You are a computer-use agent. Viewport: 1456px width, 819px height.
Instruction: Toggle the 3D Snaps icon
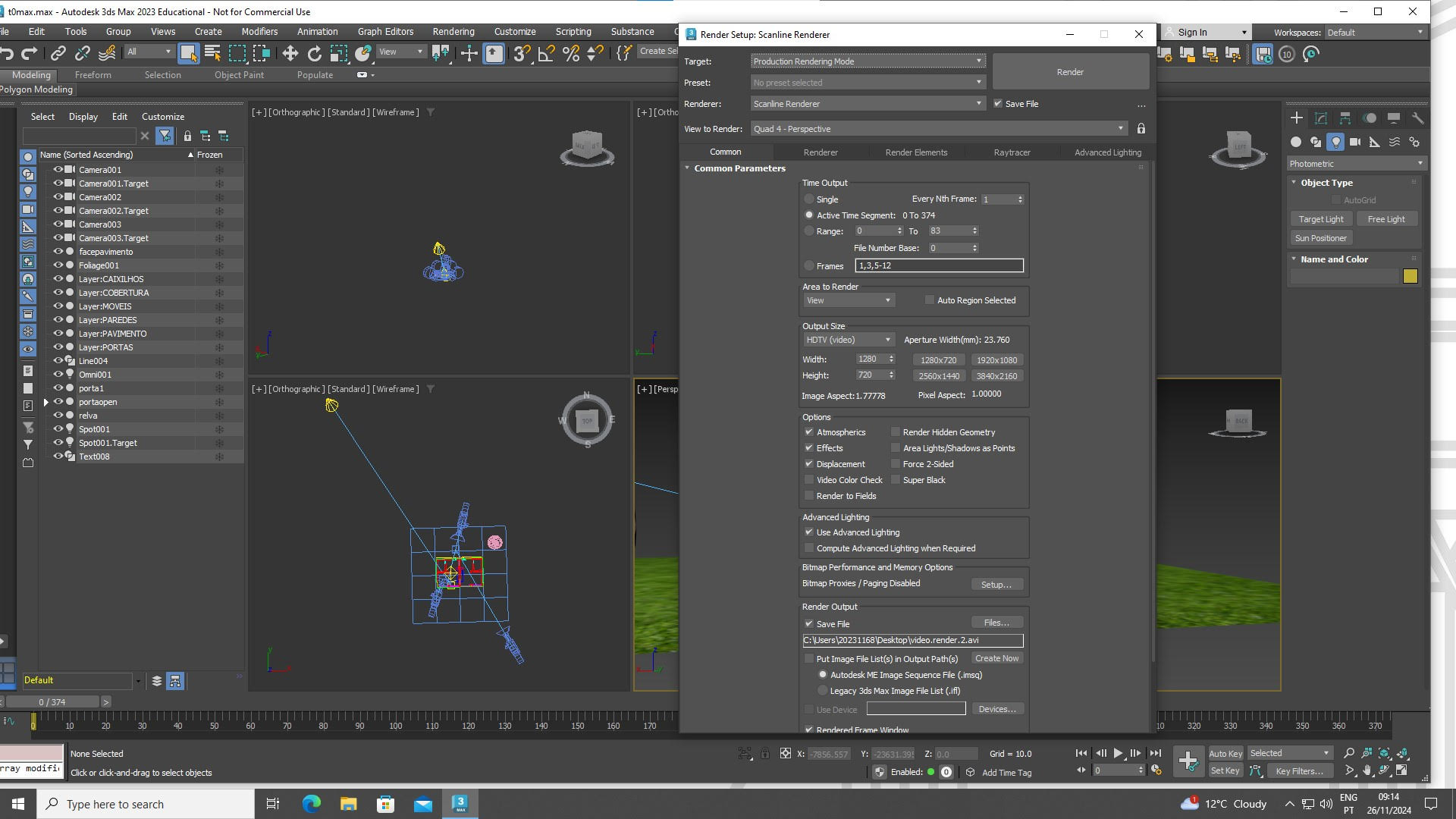pos(522,53)
